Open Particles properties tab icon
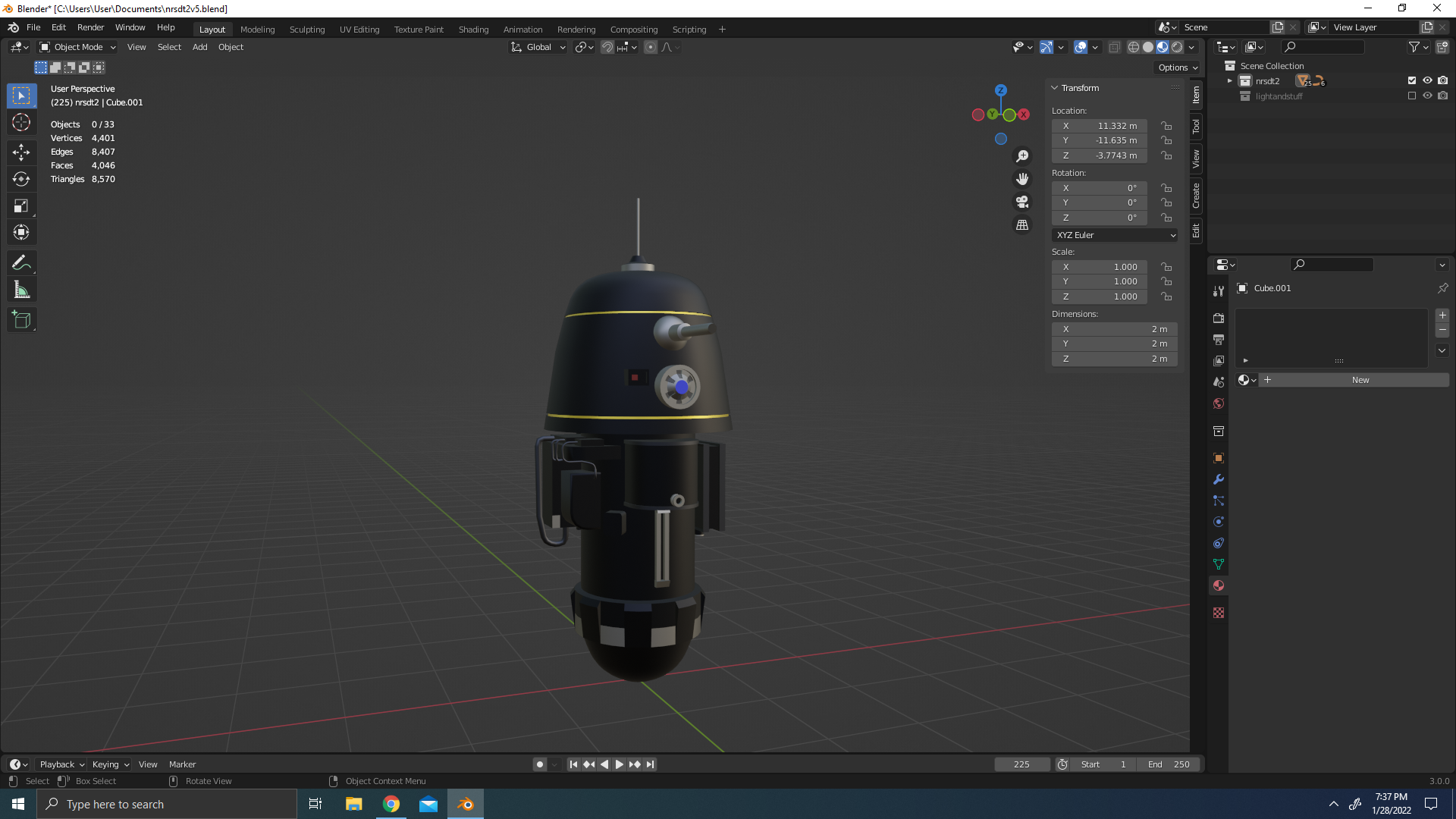This screenshot has height=819, width=1456. click(x=1219, y=500)
